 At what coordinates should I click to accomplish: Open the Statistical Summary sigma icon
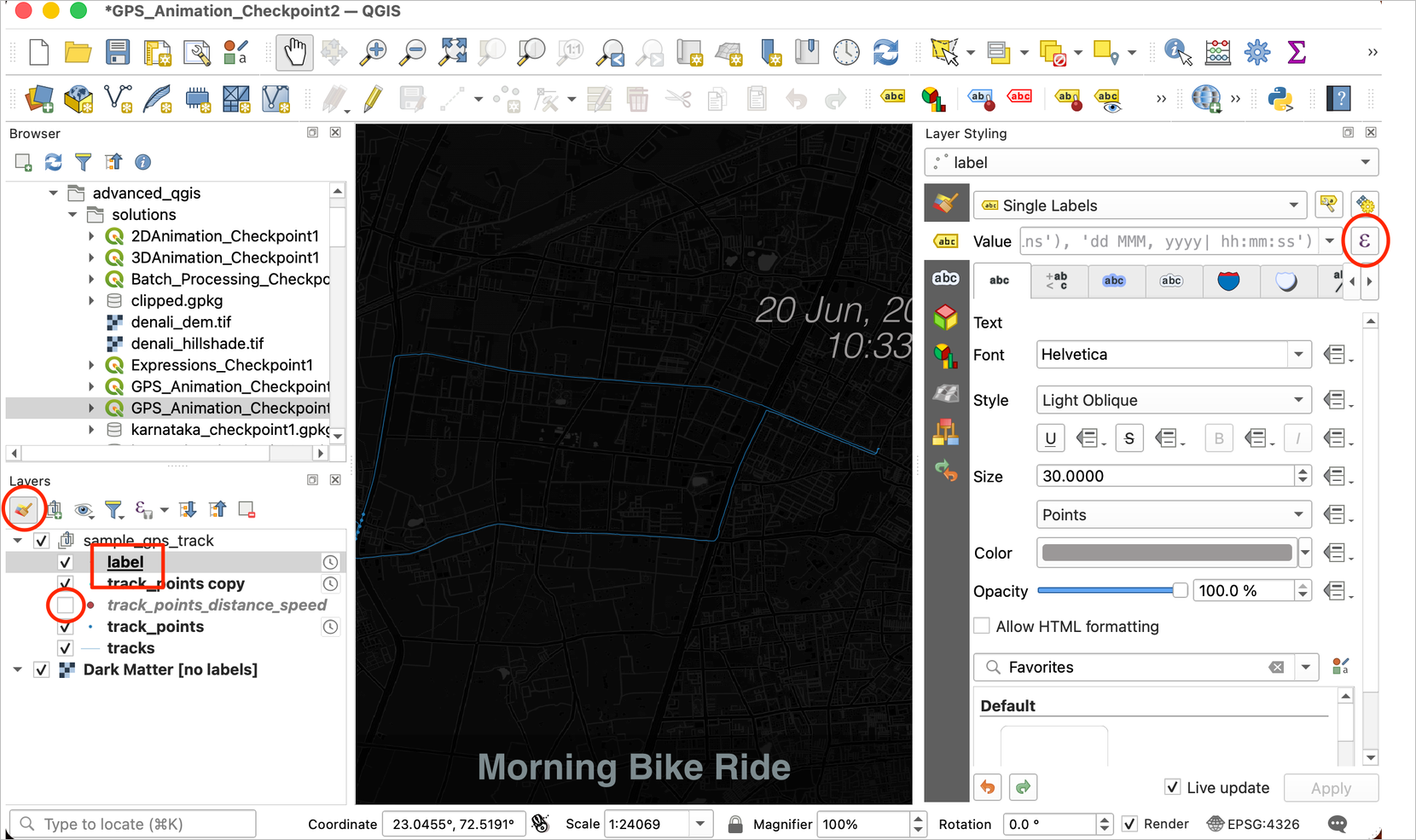(x=1297, y=53)
